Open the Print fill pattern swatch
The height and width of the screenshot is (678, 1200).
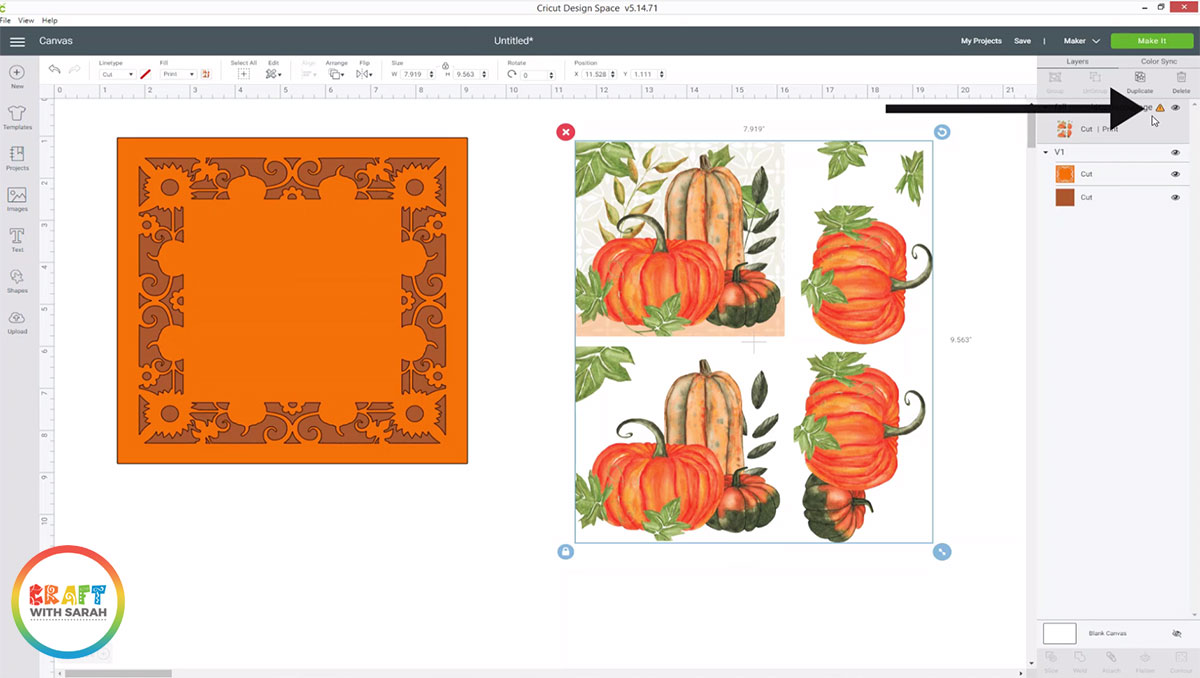pos(206,74)
